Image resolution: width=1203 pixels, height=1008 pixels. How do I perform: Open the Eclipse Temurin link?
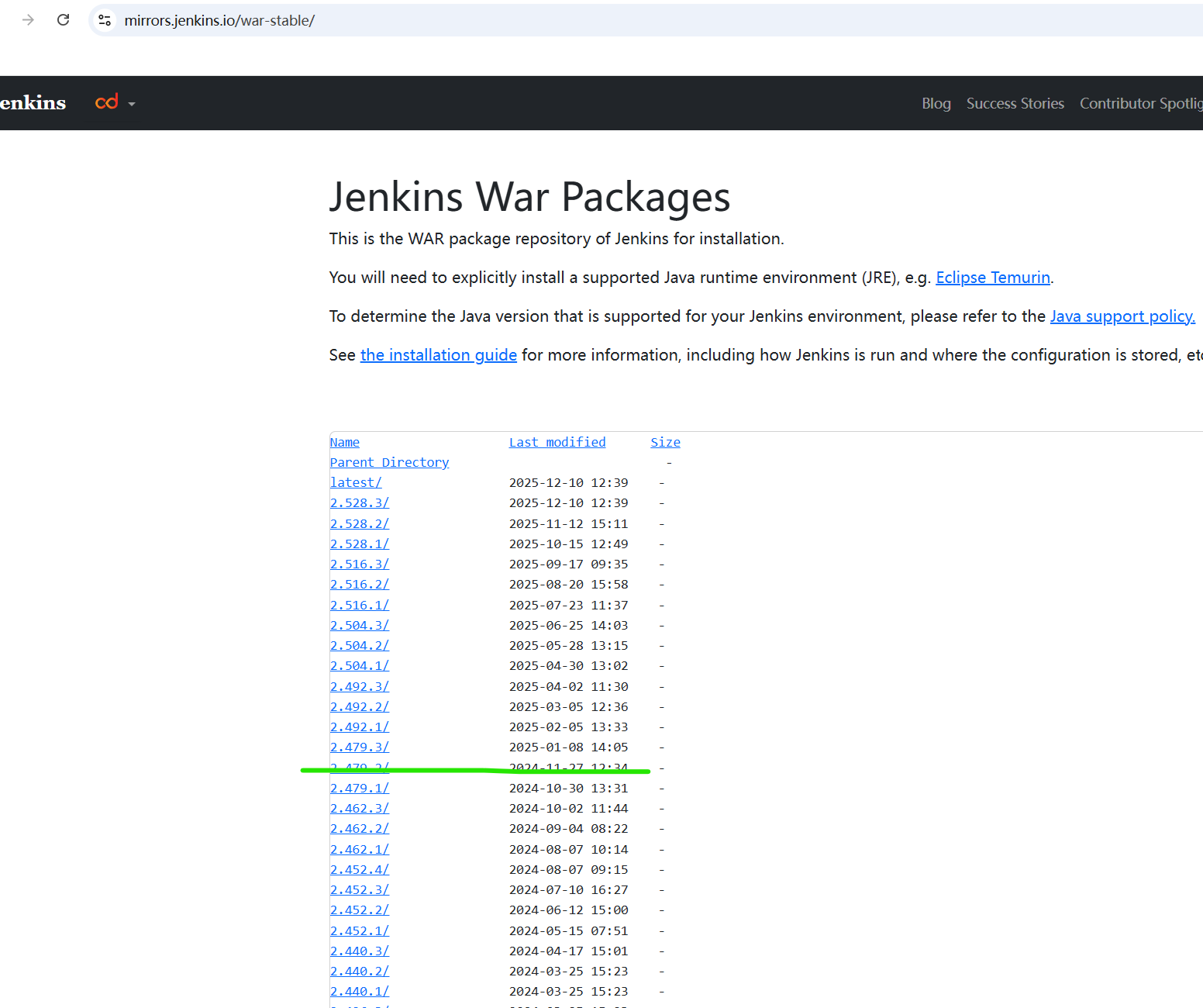(993, 278)
